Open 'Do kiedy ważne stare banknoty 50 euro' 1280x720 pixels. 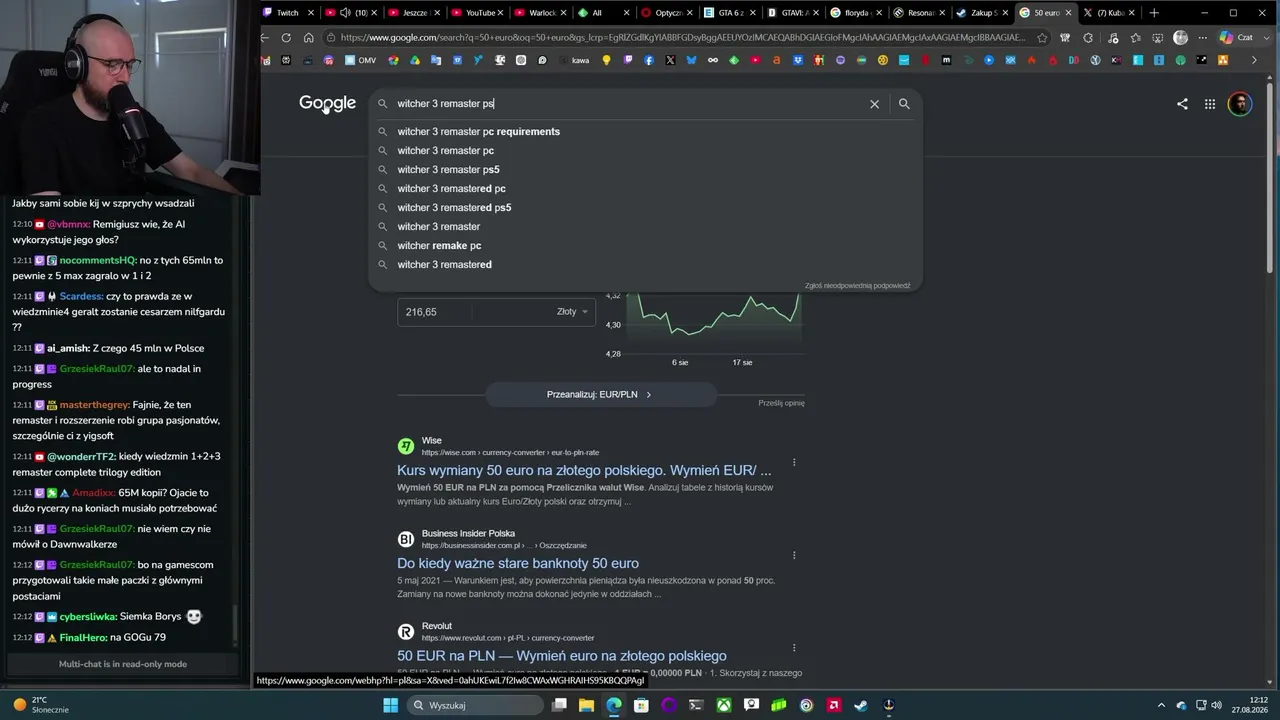point(518,563)
